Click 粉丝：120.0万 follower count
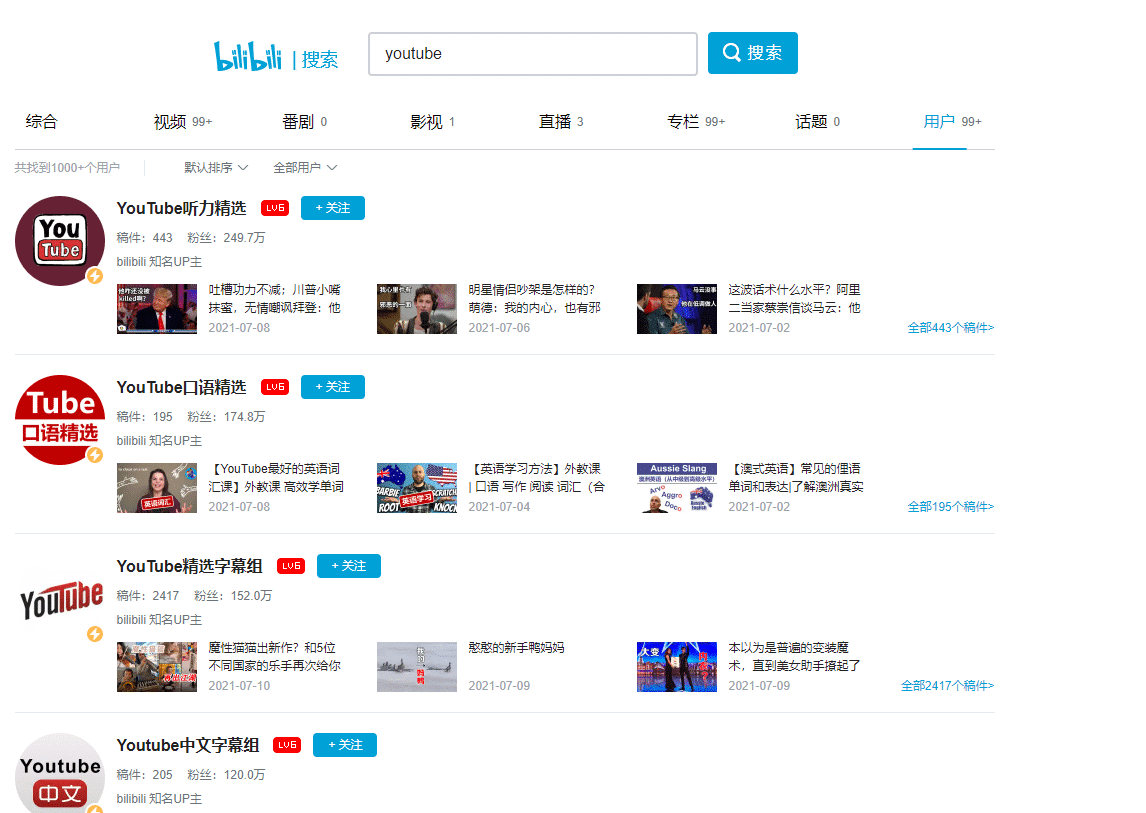Screen dimensions: 1146x813 [226, 775]
